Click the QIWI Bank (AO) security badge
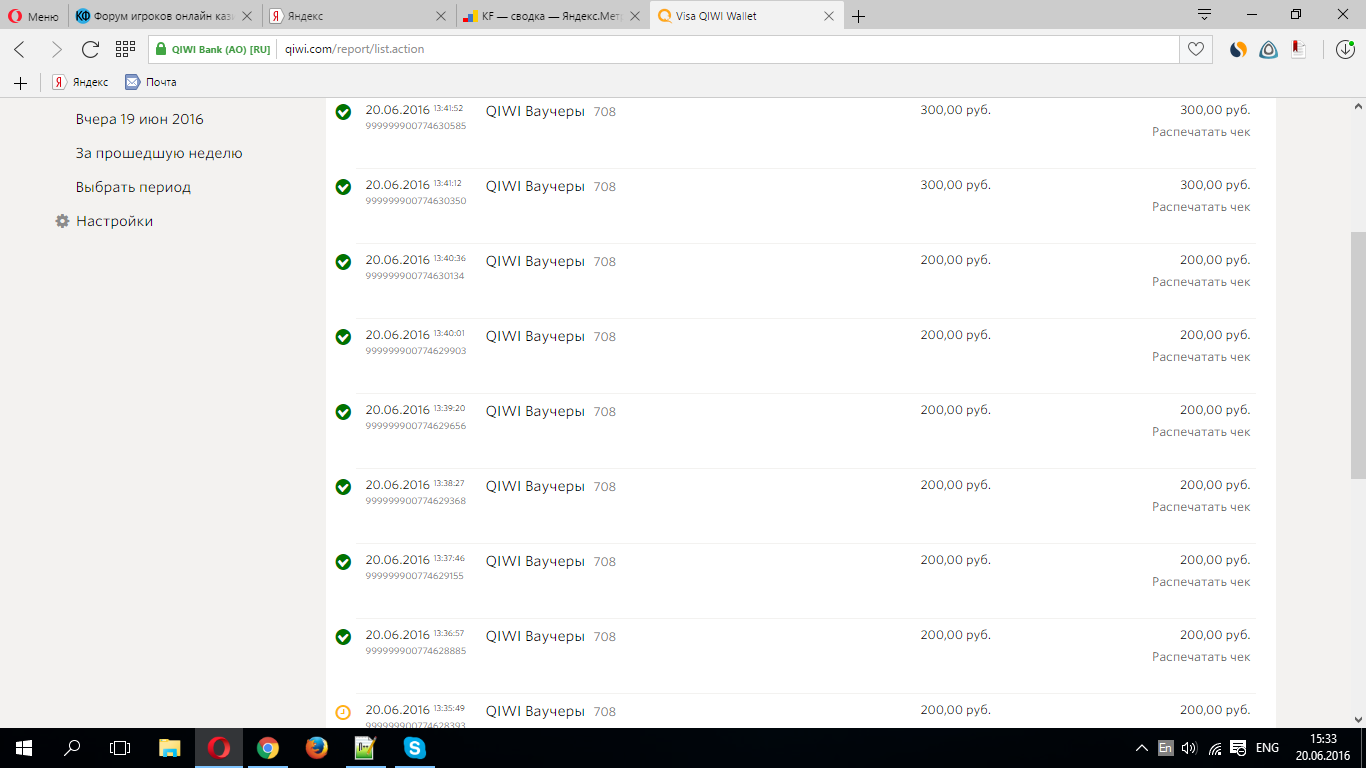Screen dimensions: 1366x768 213,49
